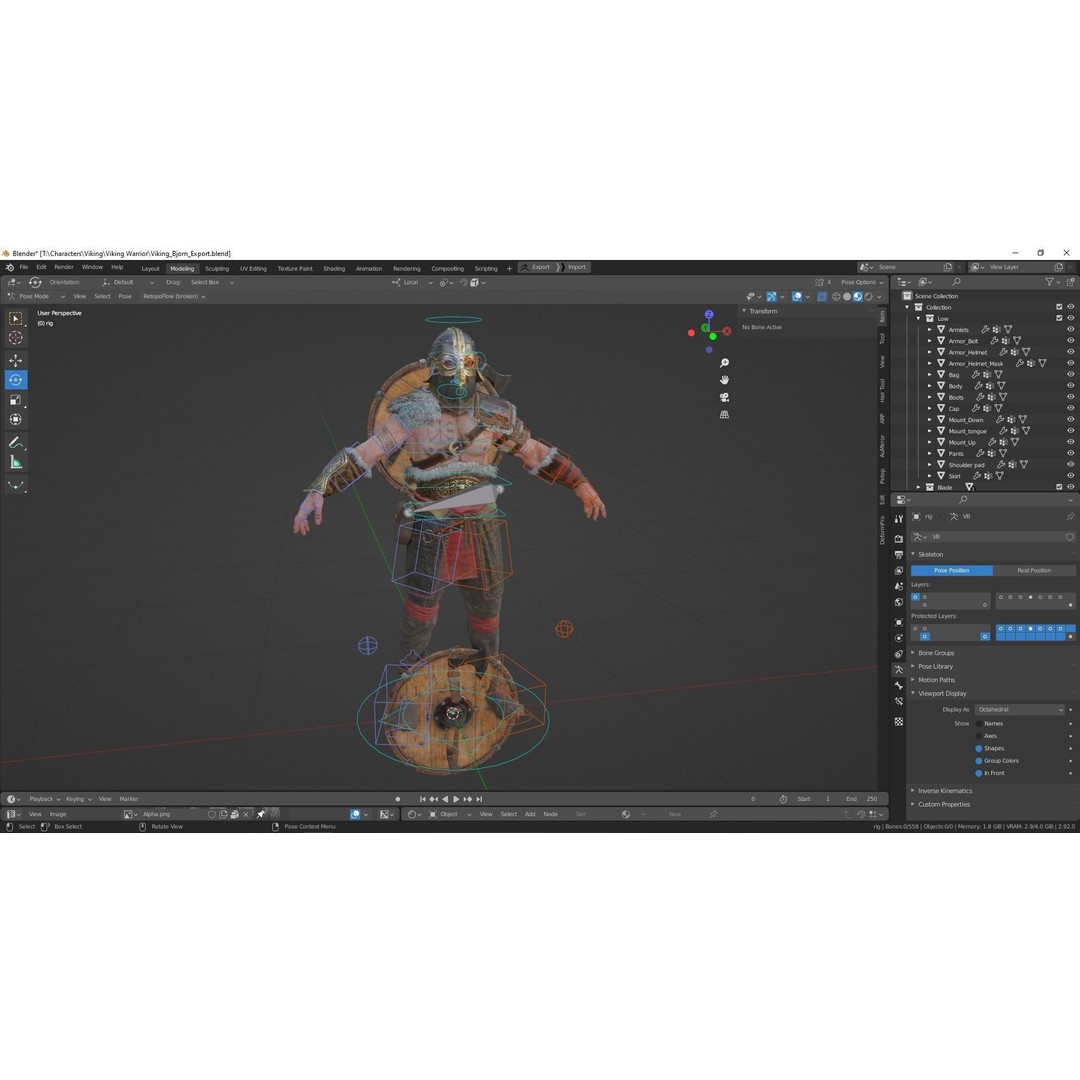This screenshot has width=1080, height=1080.
Task: Switch to the UV Editing workspace tab
Action: tap(253, 269)
